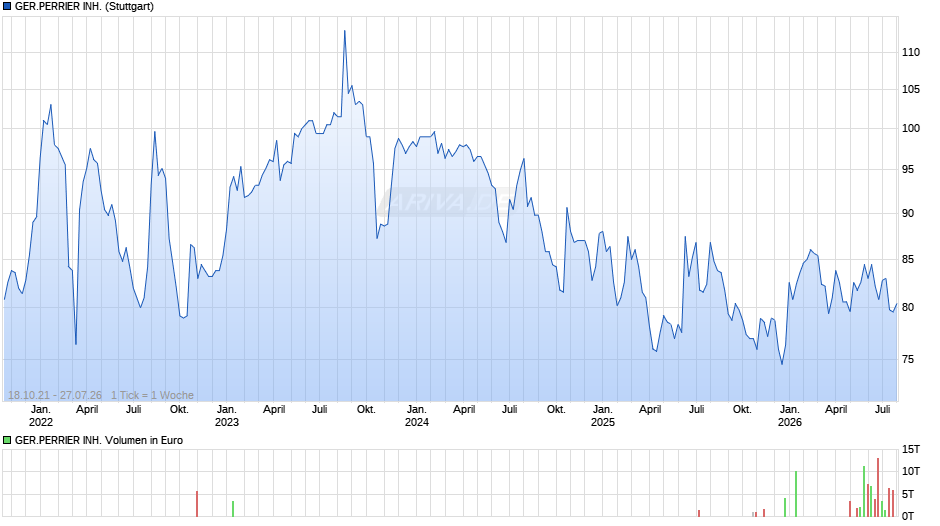Click the 5T volume axis label
The width and height of the screenshot is (940, 526).
pyautogui.click(x=908, y=494)
